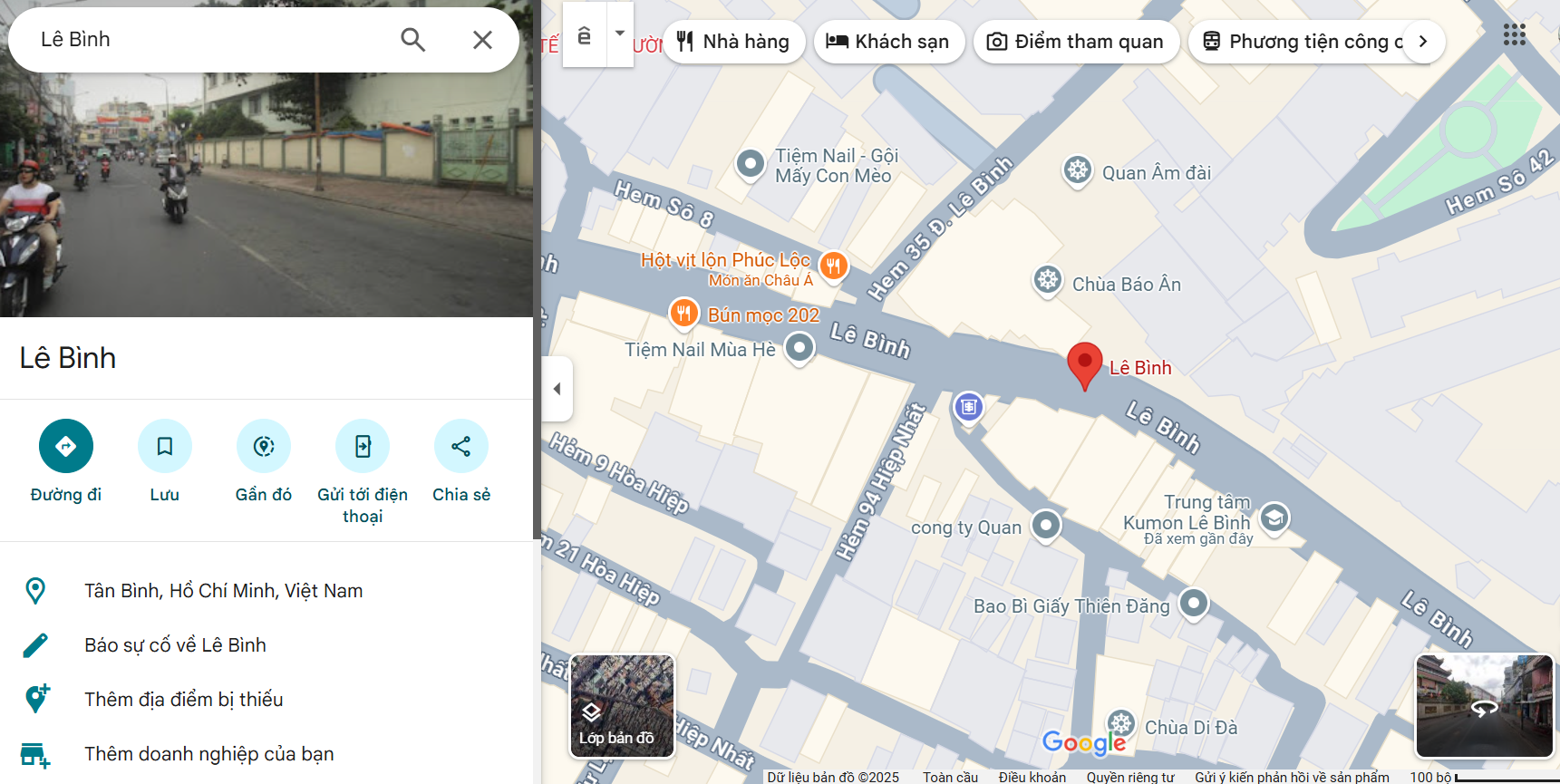Click the cong ty Quan marker
The width and height of the screenshot is (1560, 784).
[1046, 525]
